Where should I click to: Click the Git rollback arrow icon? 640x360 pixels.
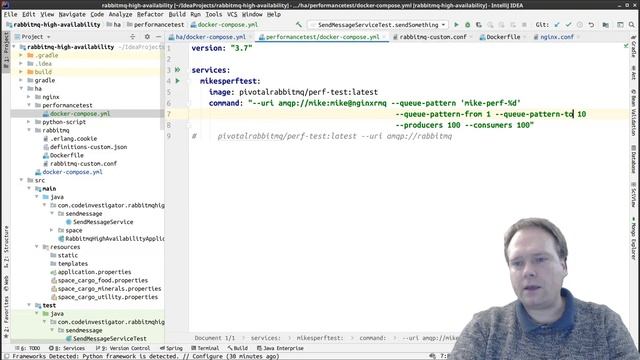tap(591, 24)
